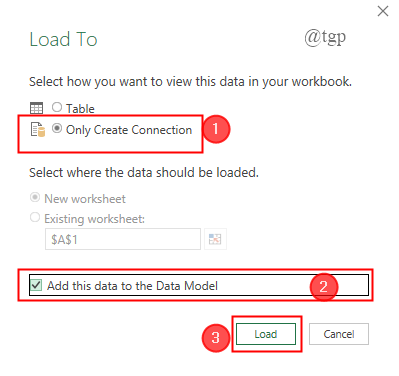Click the "Table" option label
This screenshot has height=376, width=399.
point(80,109)
